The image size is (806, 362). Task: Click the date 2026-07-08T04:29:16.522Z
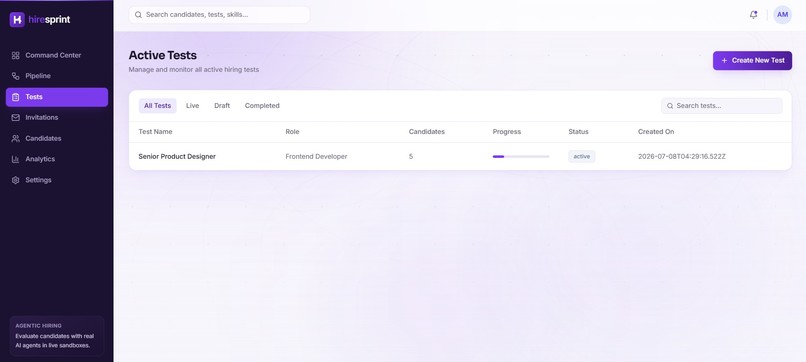click(x=682, y=156)
